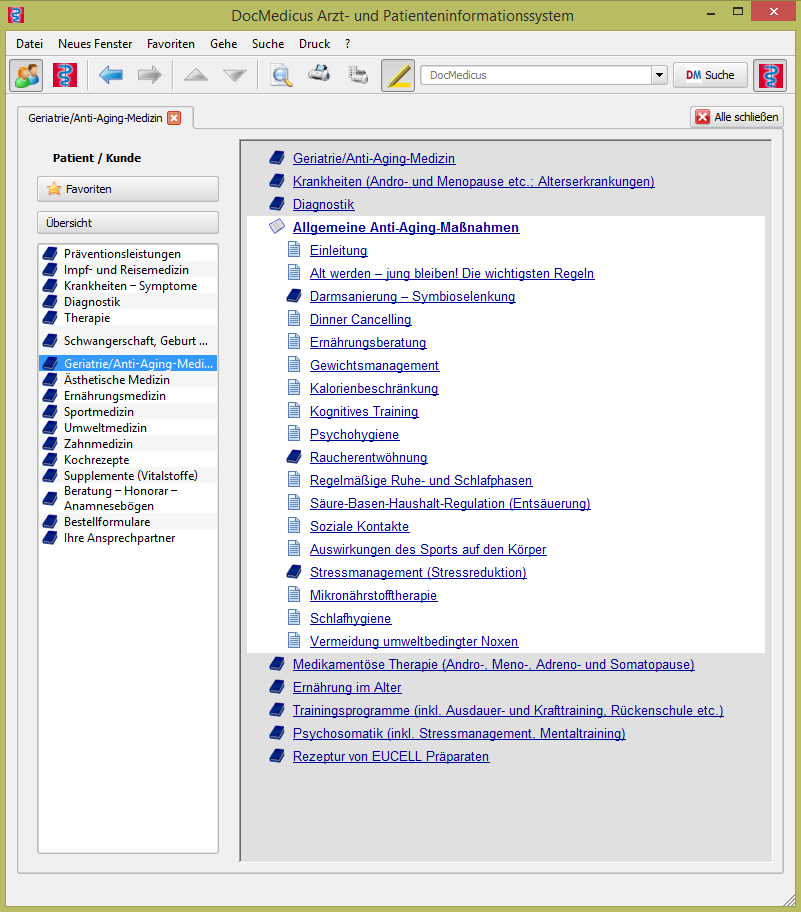Image resolution: width=801 pixels, height=912 pixels.
Task: Open the Trainingsprogramme link
Action: coord(508,710)
